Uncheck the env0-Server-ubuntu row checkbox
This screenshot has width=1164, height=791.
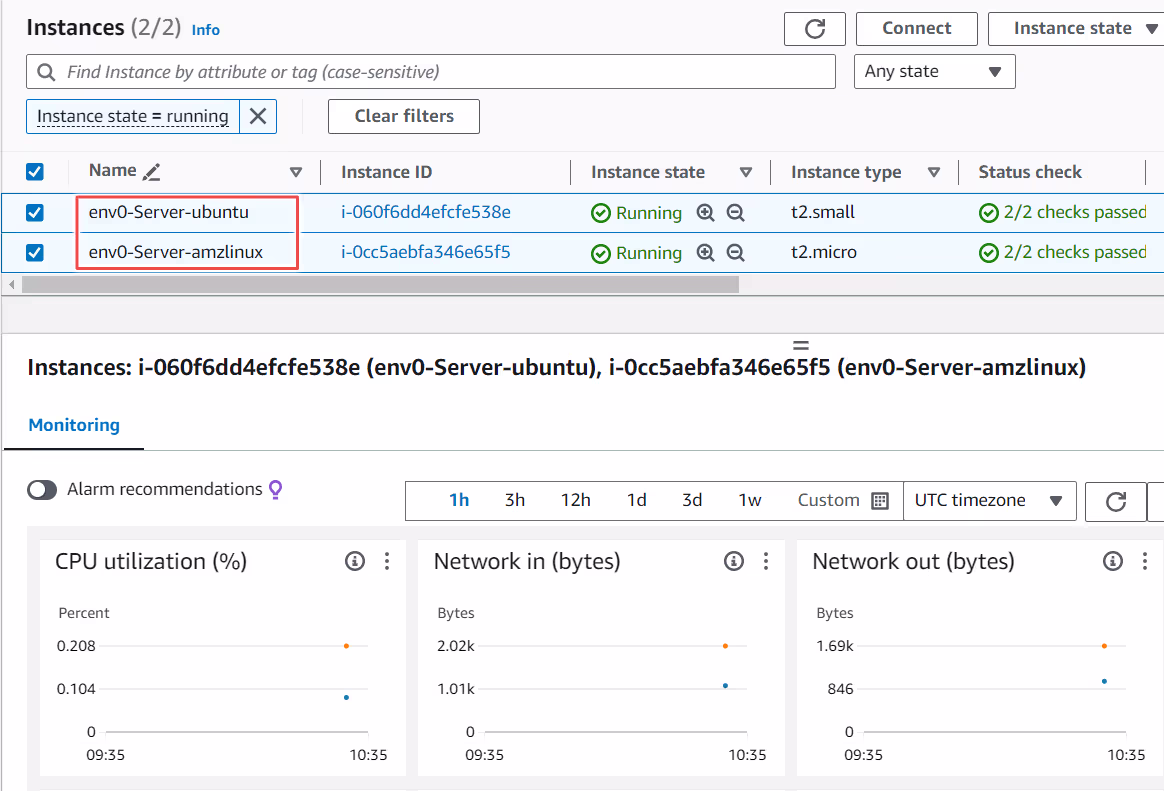click(35, 213)
